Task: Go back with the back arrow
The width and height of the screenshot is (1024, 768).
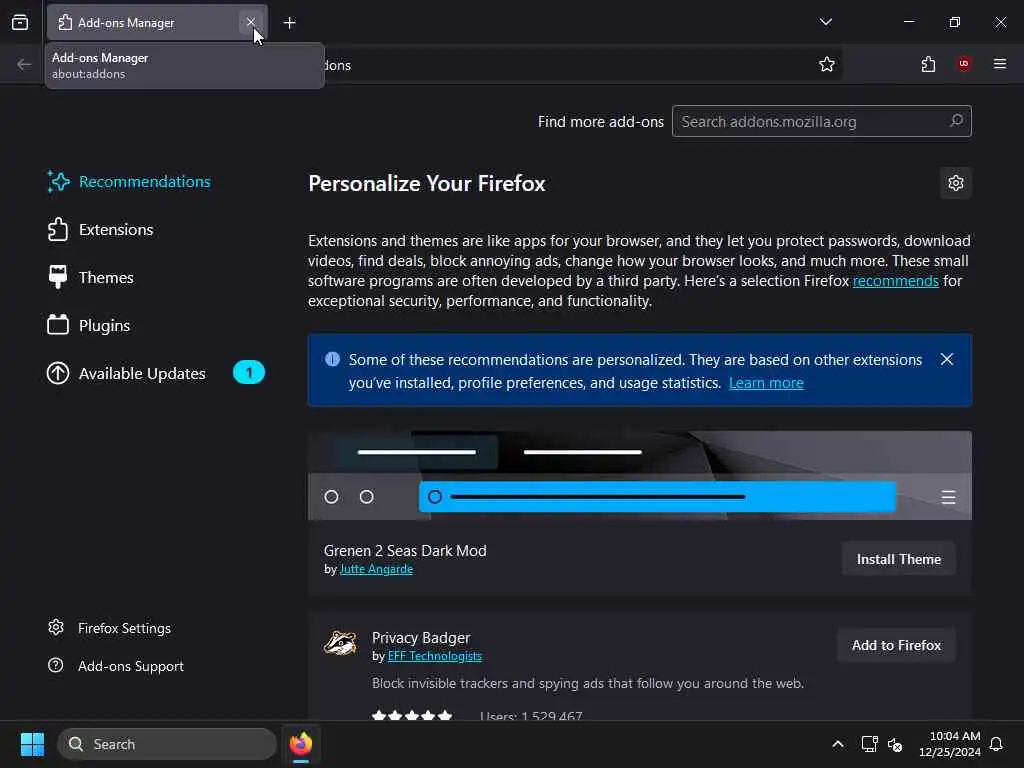Action: 24,64
